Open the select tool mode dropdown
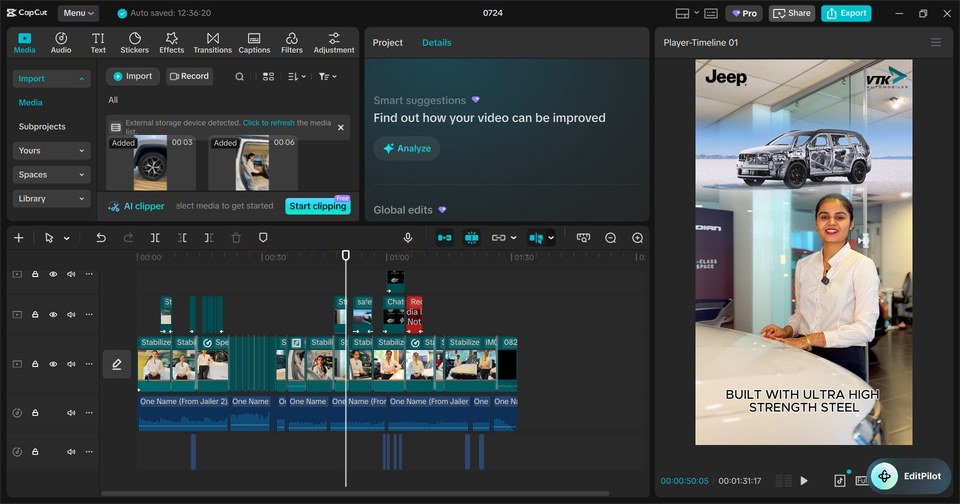 66,238
